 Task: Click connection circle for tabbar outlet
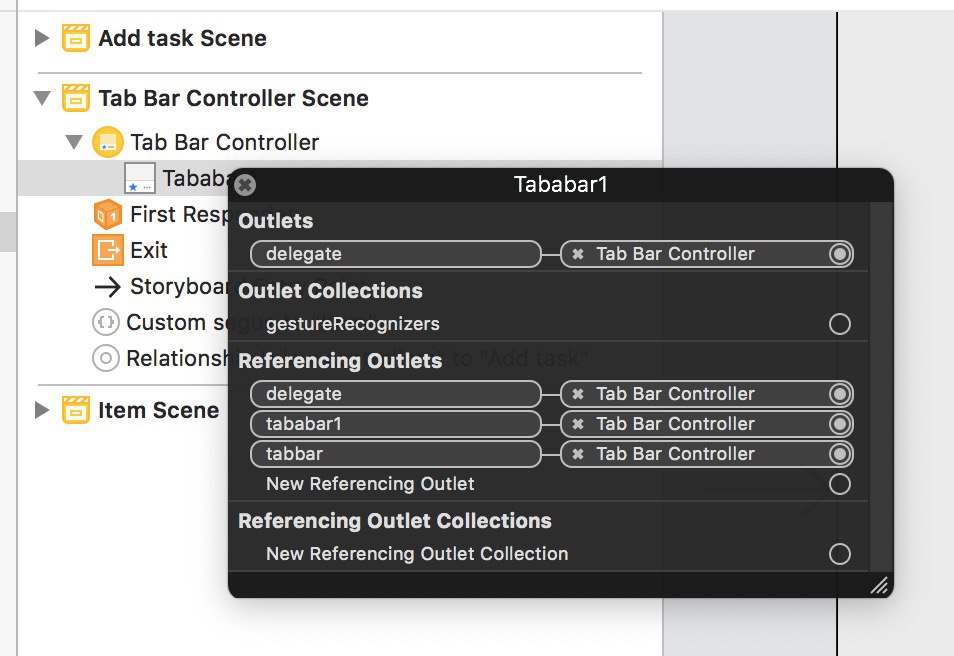[x=840, y=454]
